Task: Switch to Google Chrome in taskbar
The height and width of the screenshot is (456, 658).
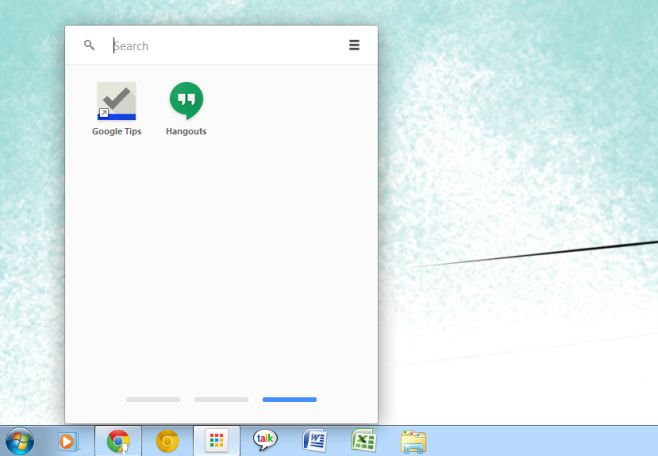Action: 118,441
